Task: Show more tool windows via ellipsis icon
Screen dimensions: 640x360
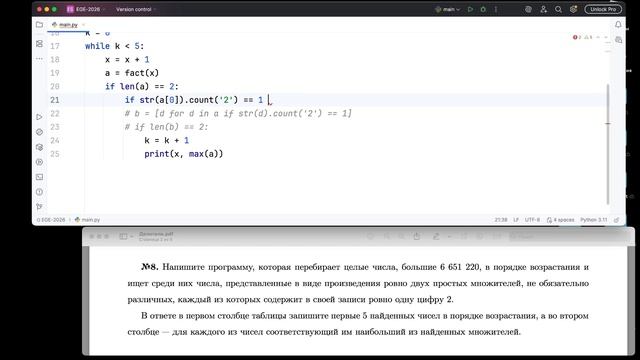Action: tap(39, 59)
